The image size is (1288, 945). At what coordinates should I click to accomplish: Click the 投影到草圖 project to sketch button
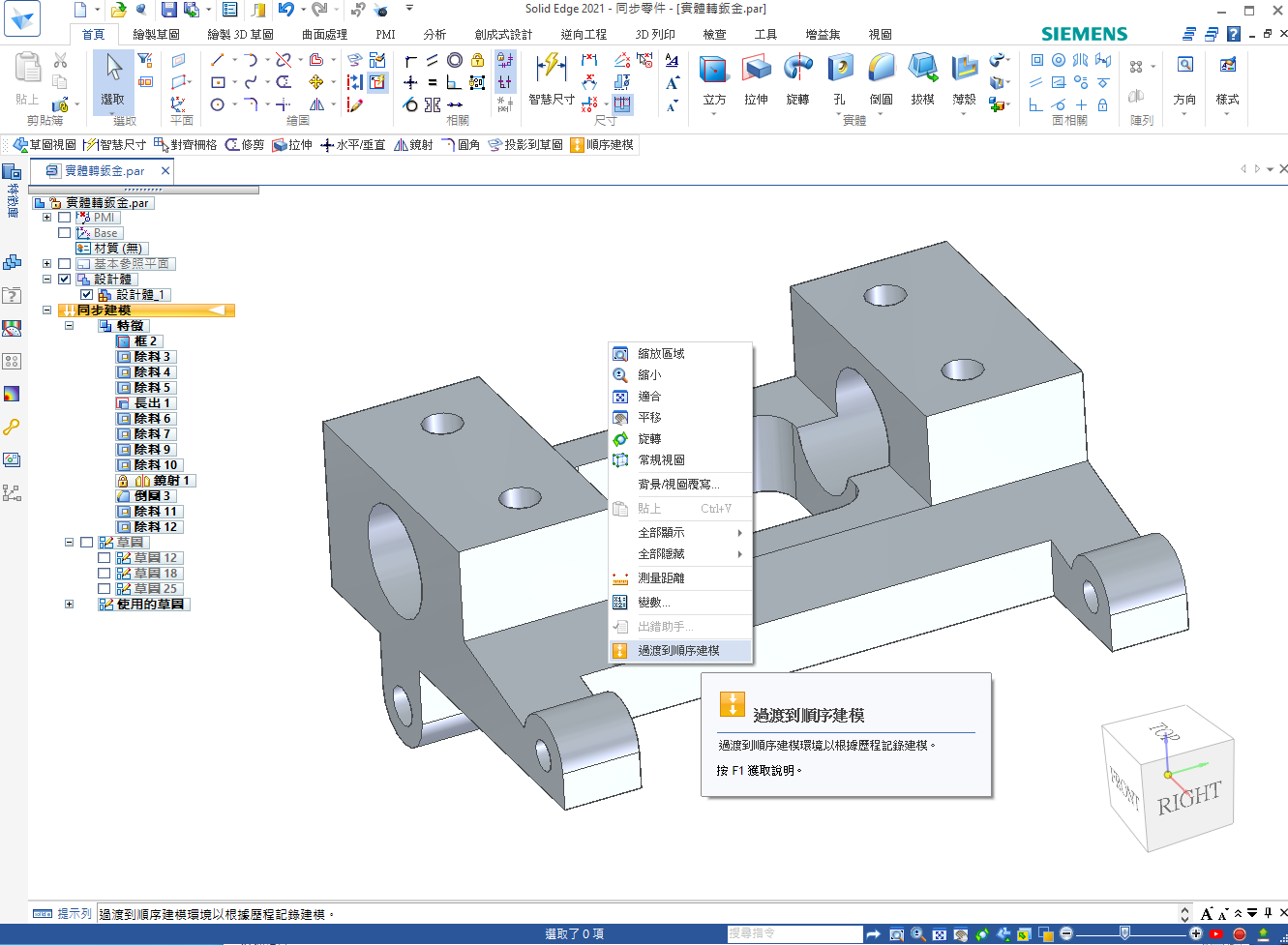525,145
